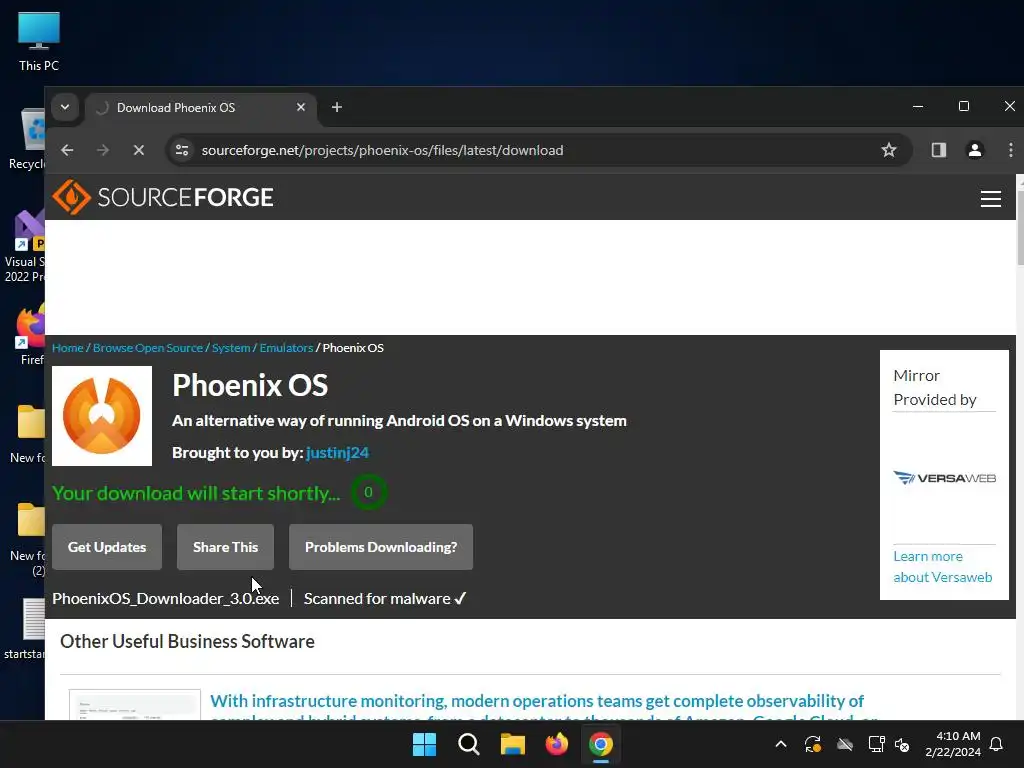
Task: Open Windows Start menu
Action: point(424,744)
